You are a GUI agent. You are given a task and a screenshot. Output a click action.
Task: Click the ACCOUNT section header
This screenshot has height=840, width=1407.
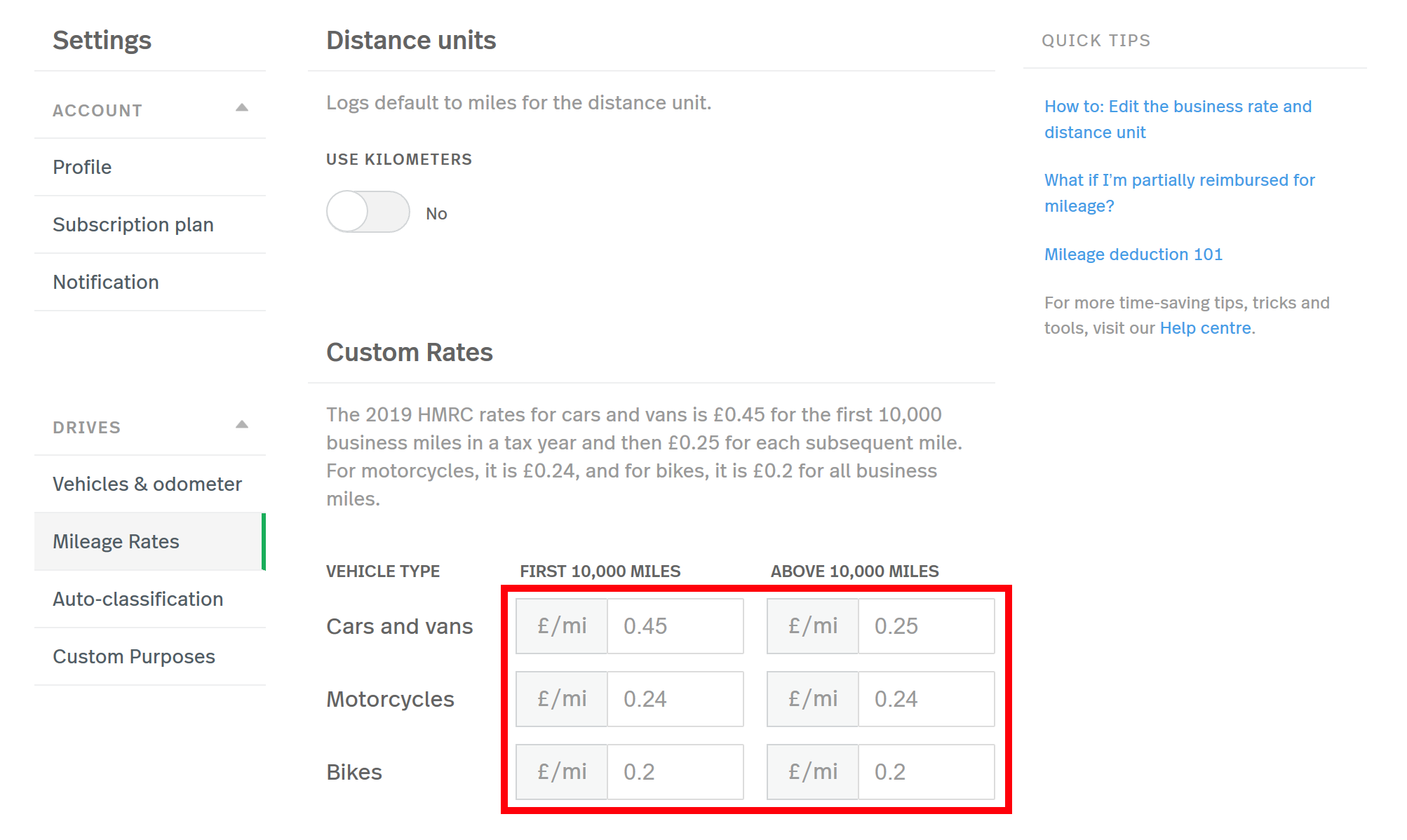click(97, 111)
